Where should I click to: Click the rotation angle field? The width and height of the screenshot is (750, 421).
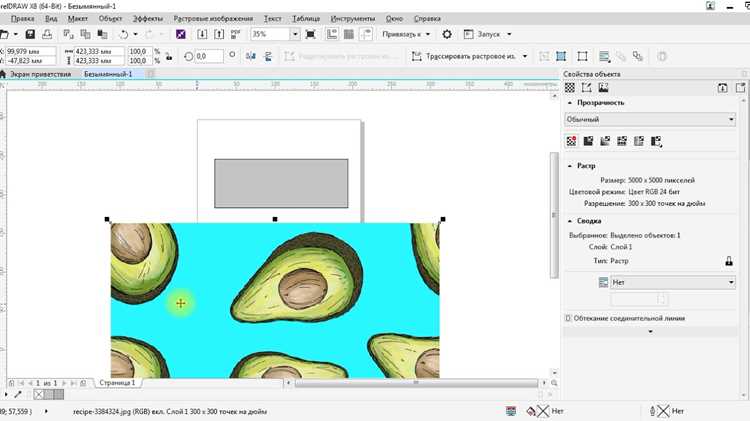pos(209,56)
